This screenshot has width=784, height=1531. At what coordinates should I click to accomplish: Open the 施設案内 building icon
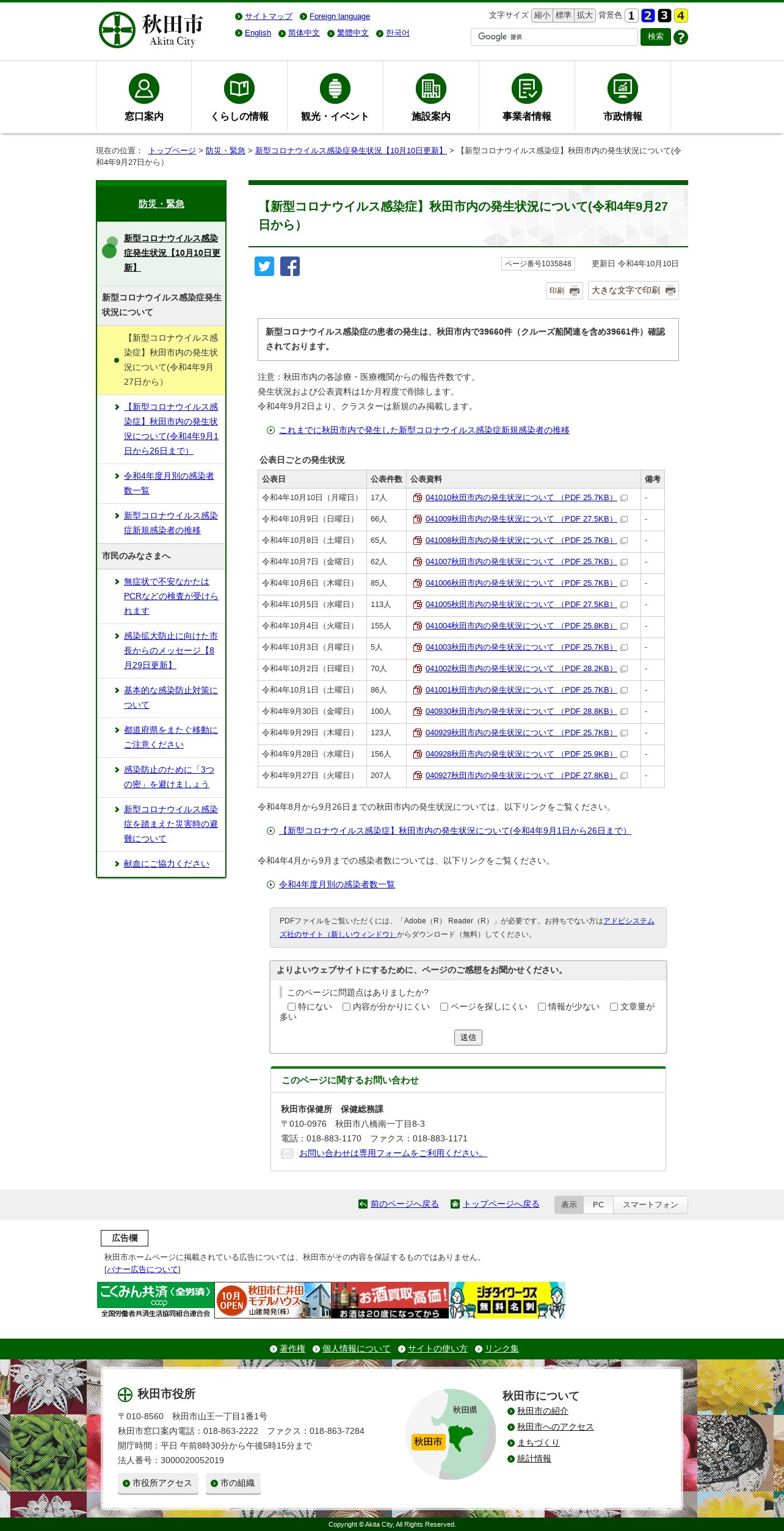pos(431,88)
